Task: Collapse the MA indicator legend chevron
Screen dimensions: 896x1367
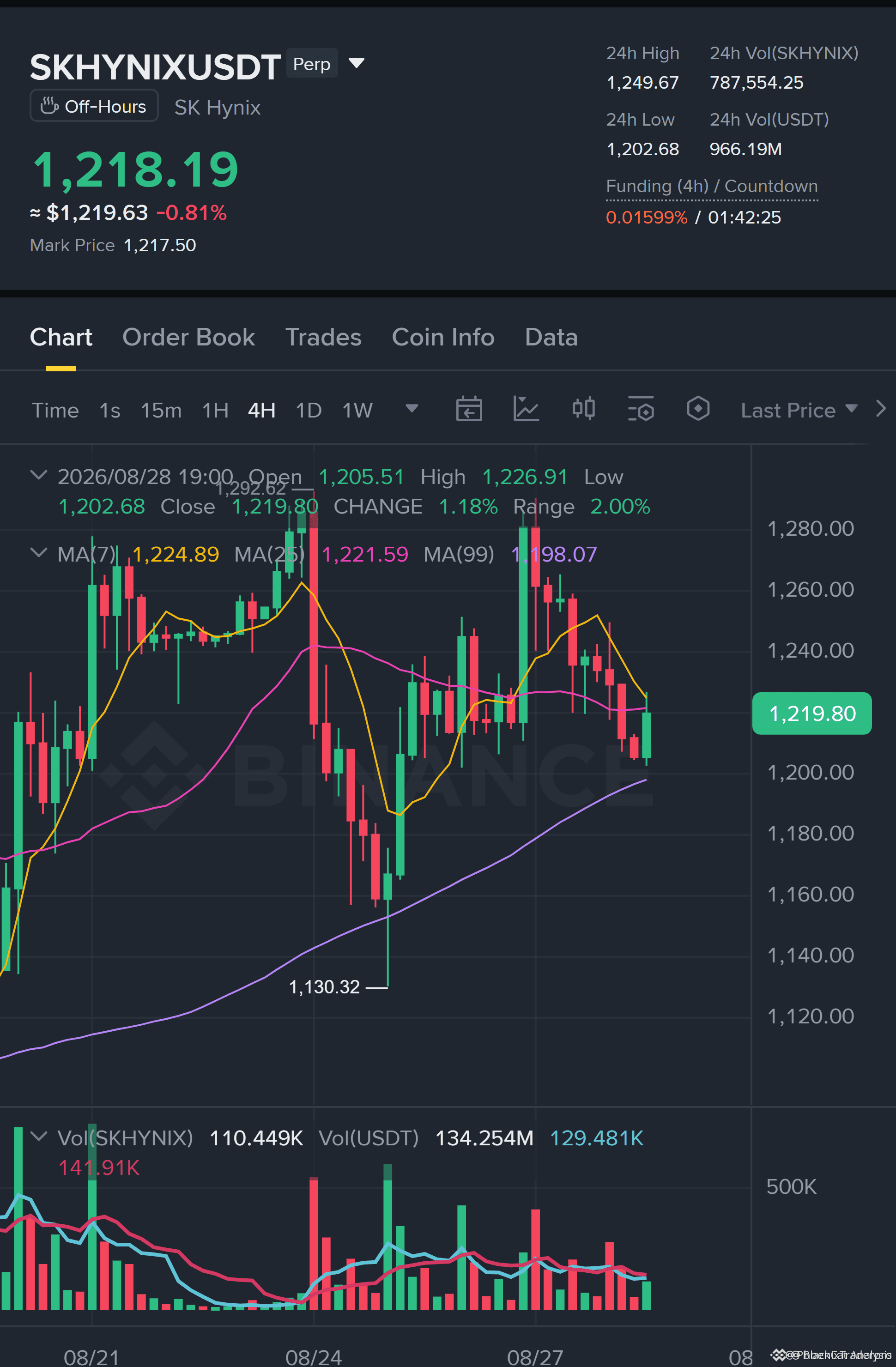Action: (38, 552)
